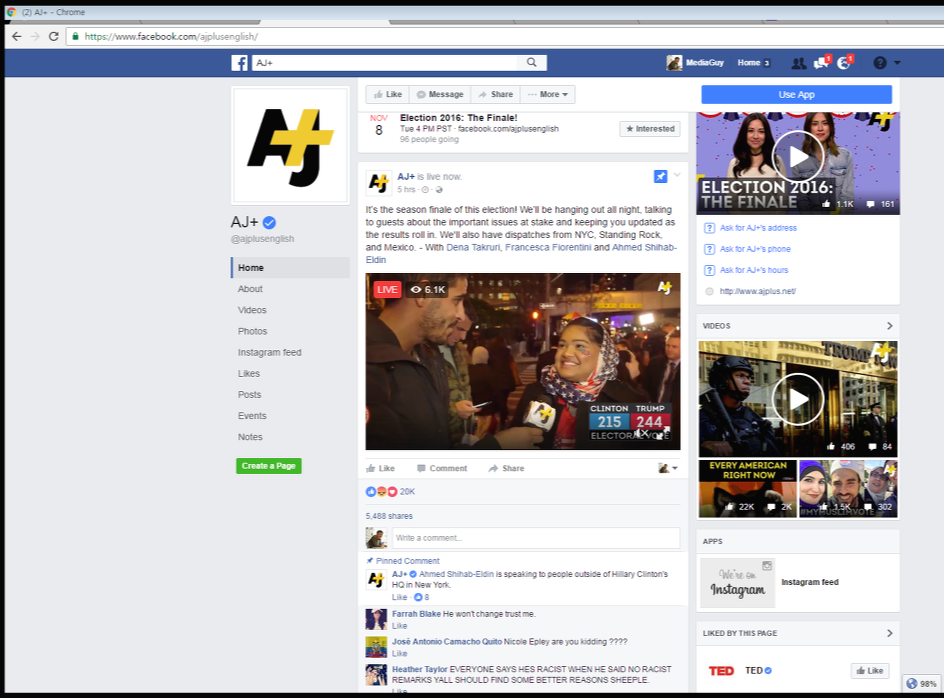Open the #MyMuslimVote video thumbnail
Screen dimensions: 944x698
point(848,488)
